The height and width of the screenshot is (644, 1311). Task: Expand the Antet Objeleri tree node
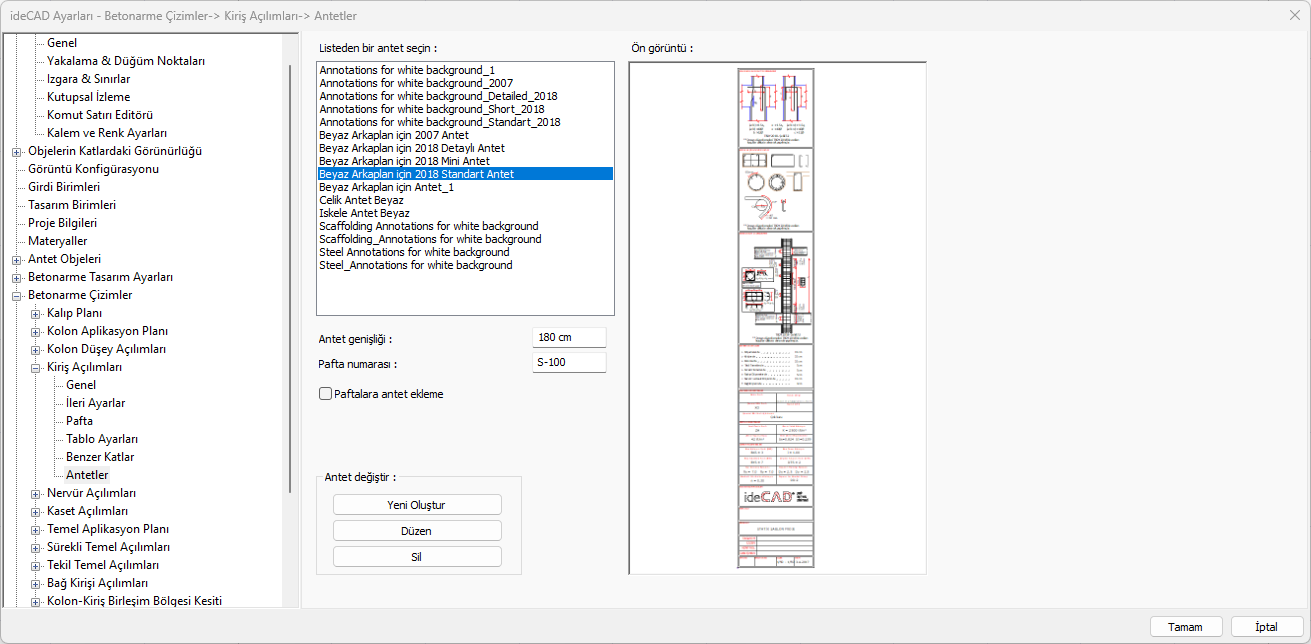click(x=17, y=259)
